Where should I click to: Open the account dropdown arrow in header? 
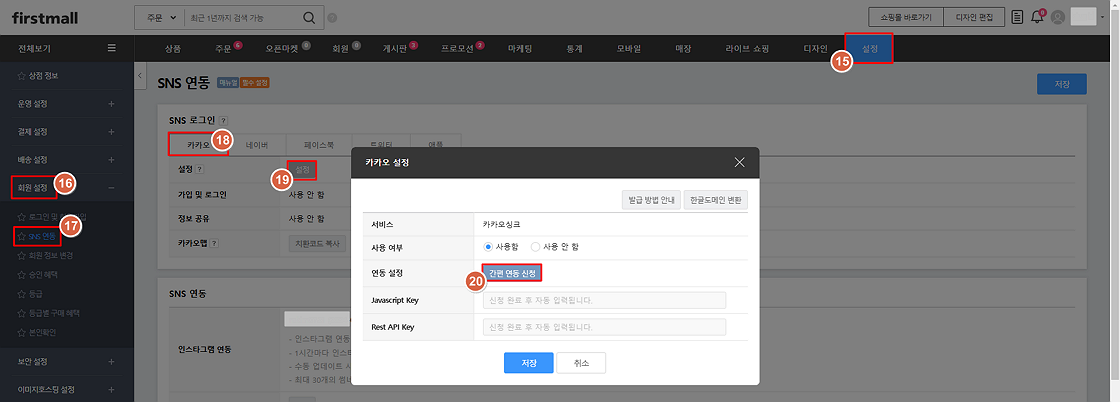tap(1103, 18)
